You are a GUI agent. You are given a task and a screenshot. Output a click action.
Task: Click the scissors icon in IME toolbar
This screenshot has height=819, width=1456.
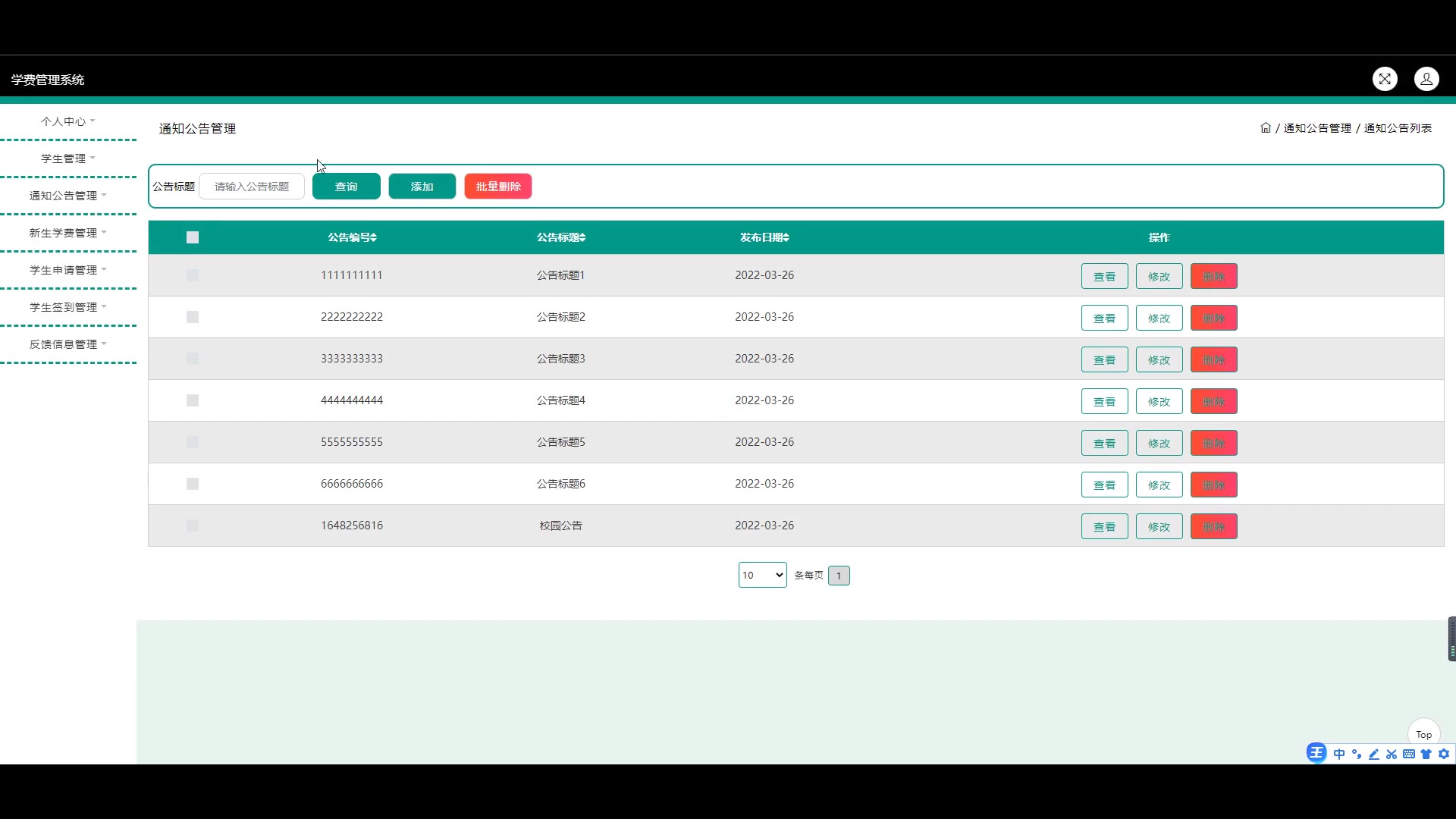point(1392,754)
